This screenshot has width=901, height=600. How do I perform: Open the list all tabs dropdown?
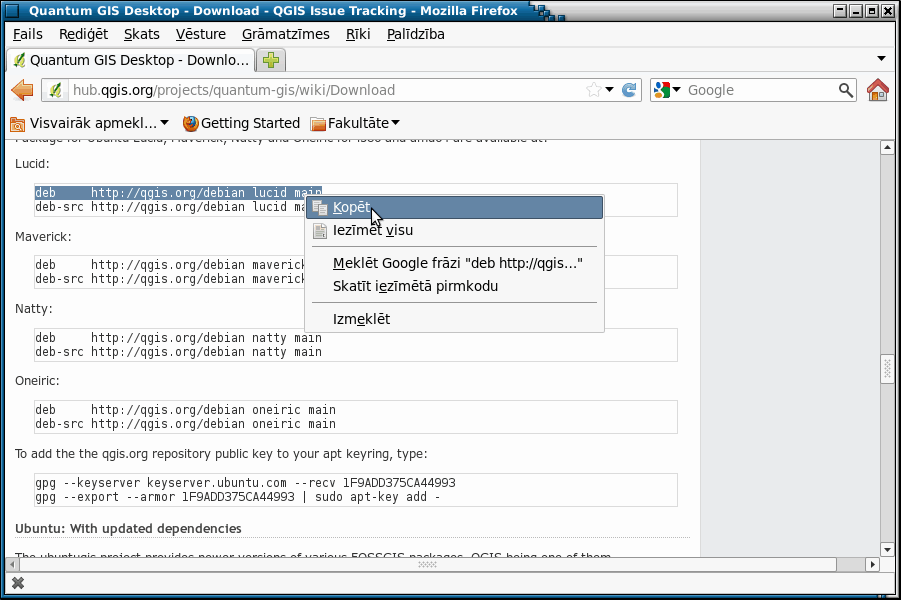pos(881,59)
